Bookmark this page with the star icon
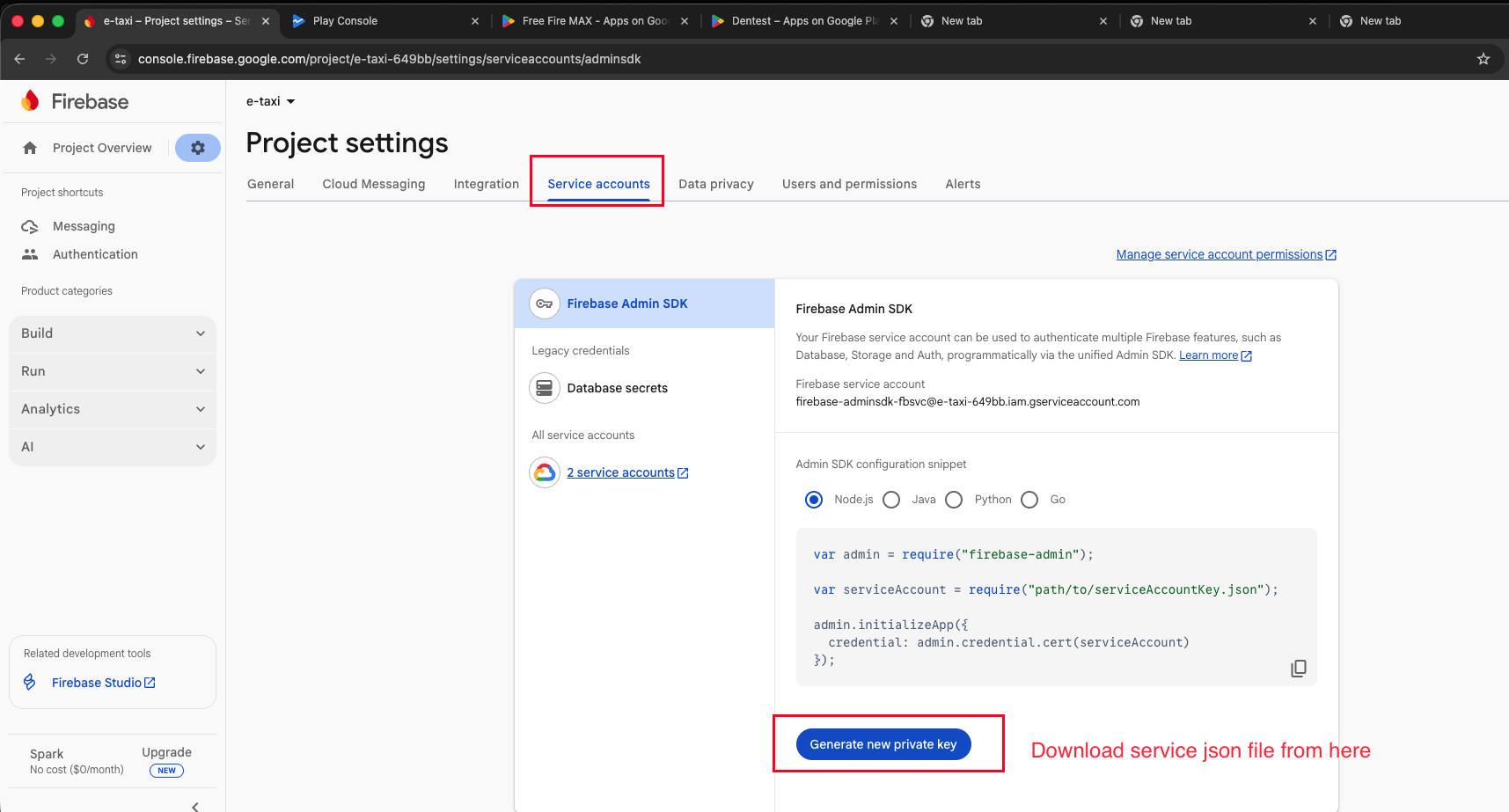Image resolution: width=1509 pixels, height=812 pixels. click(1483, 59)
